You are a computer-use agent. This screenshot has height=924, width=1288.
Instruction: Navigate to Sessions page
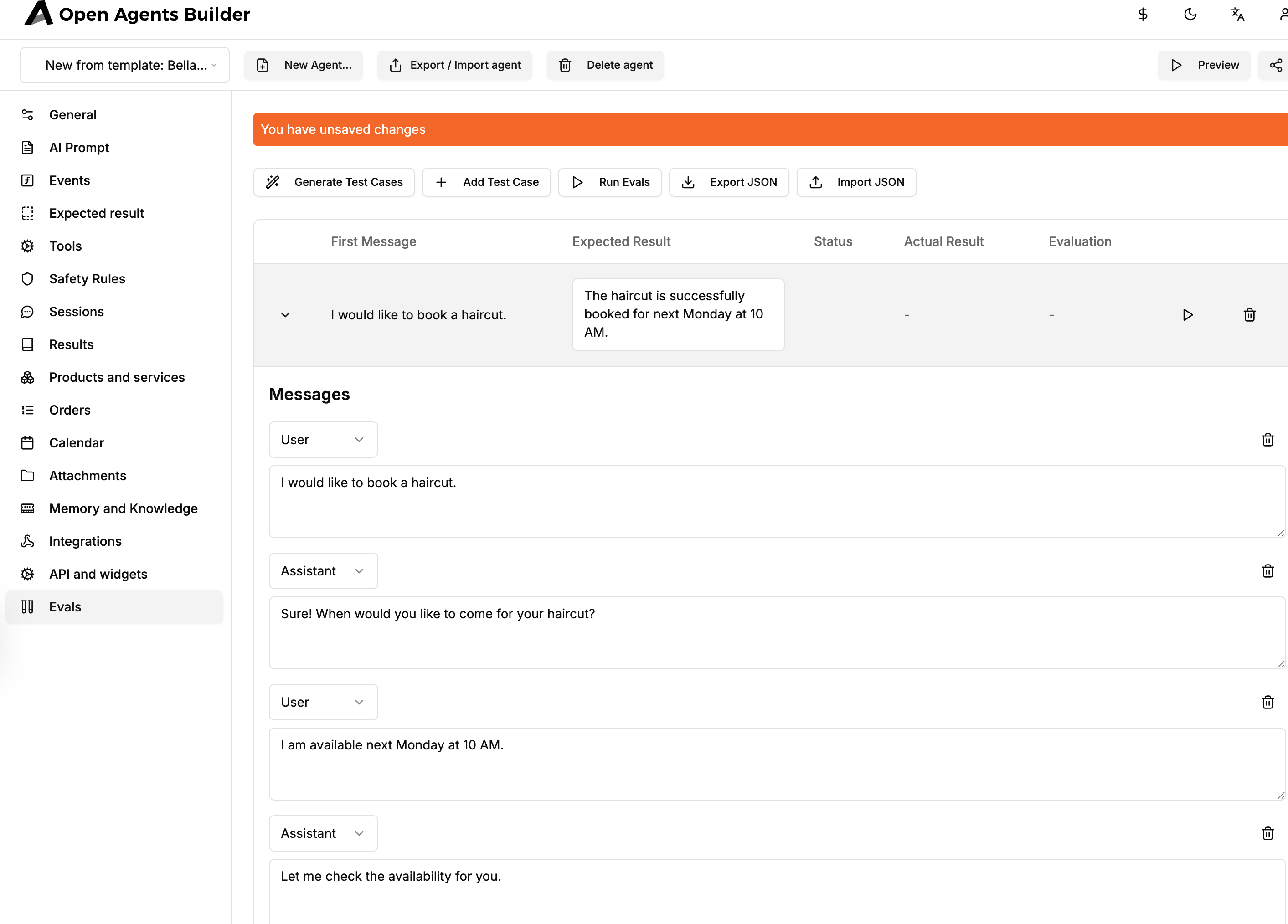point(114,312)
